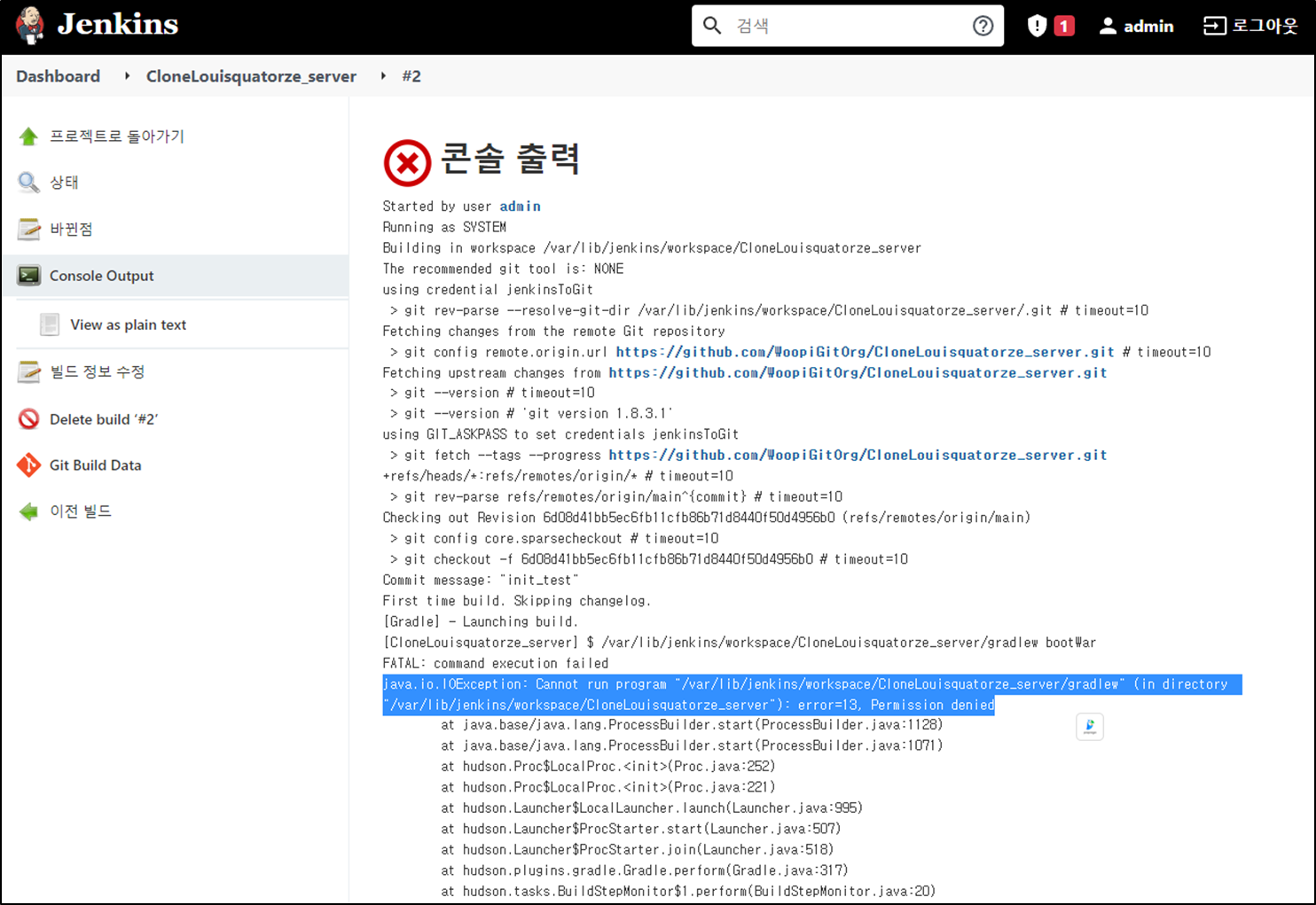Viewport: 1316px width, 905px height.
Task: Open the search help question-mark icon
Action: click(983, 26)
